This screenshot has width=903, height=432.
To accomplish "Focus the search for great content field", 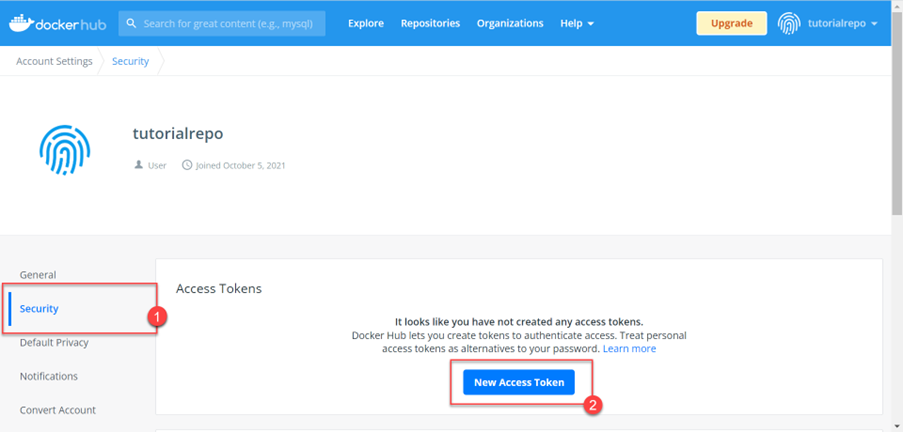I will click(222, 24).
